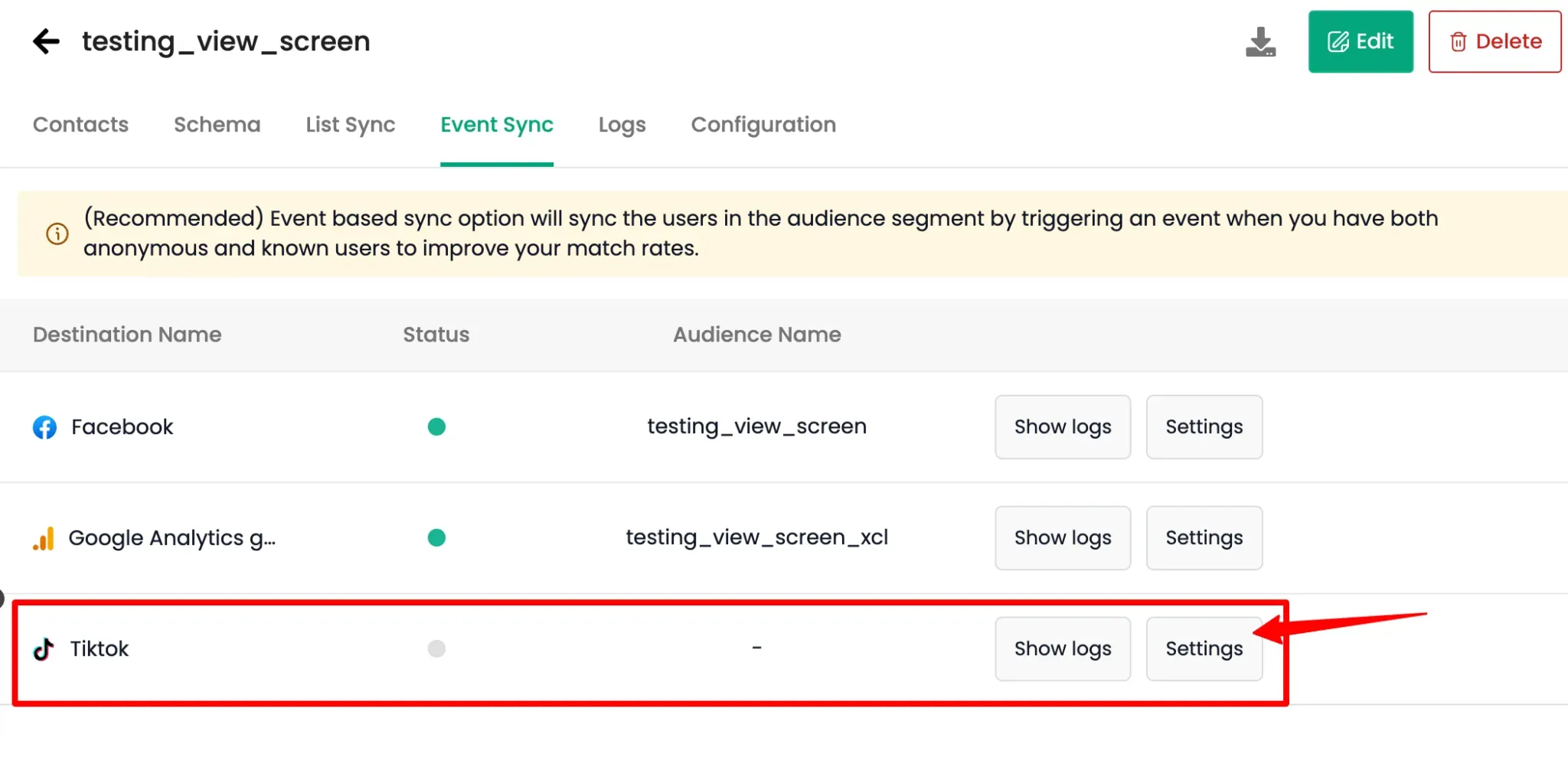Open Settings for Facebook

(1204, 427)
